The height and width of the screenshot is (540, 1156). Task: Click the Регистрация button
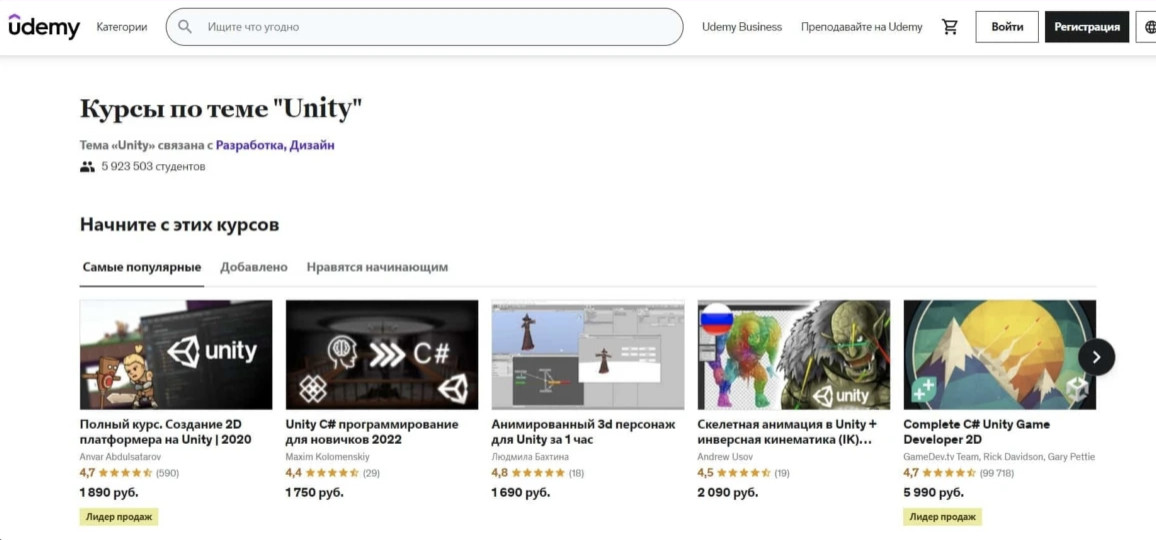(1087, 27)
